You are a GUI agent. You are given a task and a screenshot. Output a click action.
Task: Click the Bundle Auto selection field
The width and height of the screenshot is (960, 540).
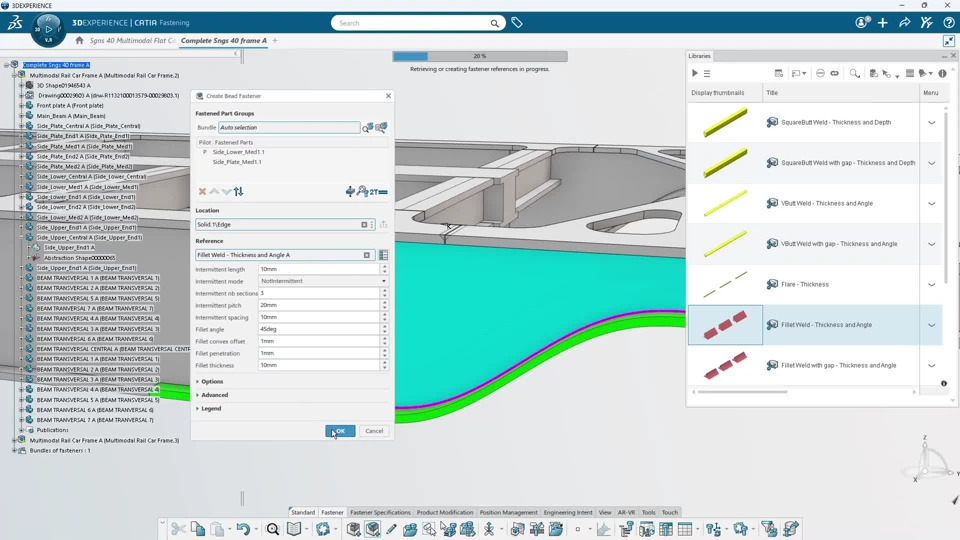289,127
